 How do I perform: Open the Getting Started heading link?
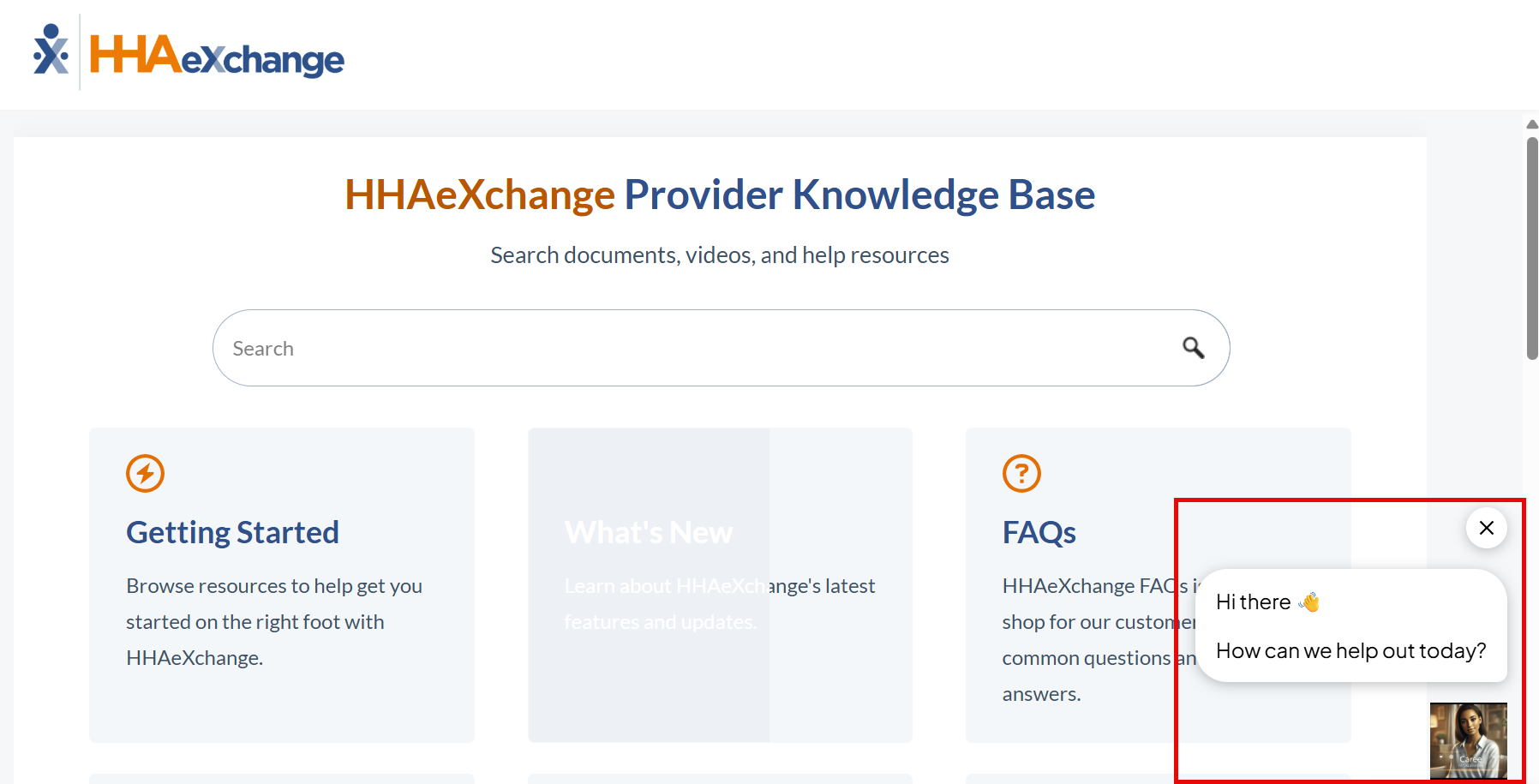pyautogui.click(x=232, y=532)
